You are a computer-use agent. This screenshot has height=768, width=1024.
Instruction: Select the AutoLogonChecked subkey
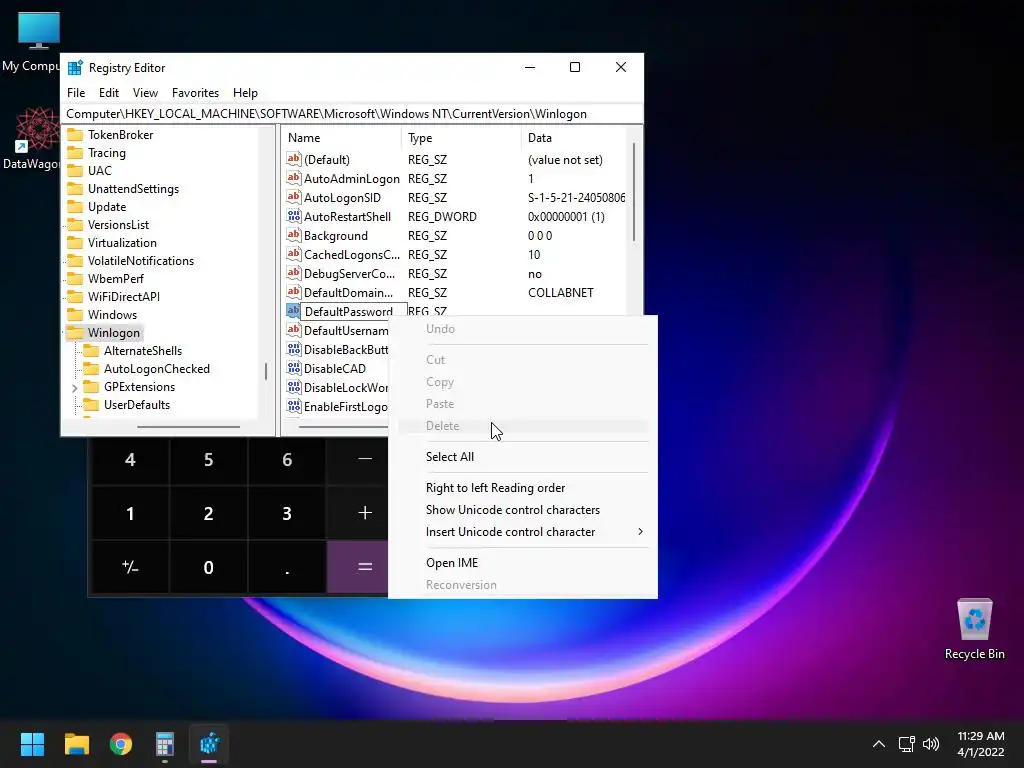(157, 369)
